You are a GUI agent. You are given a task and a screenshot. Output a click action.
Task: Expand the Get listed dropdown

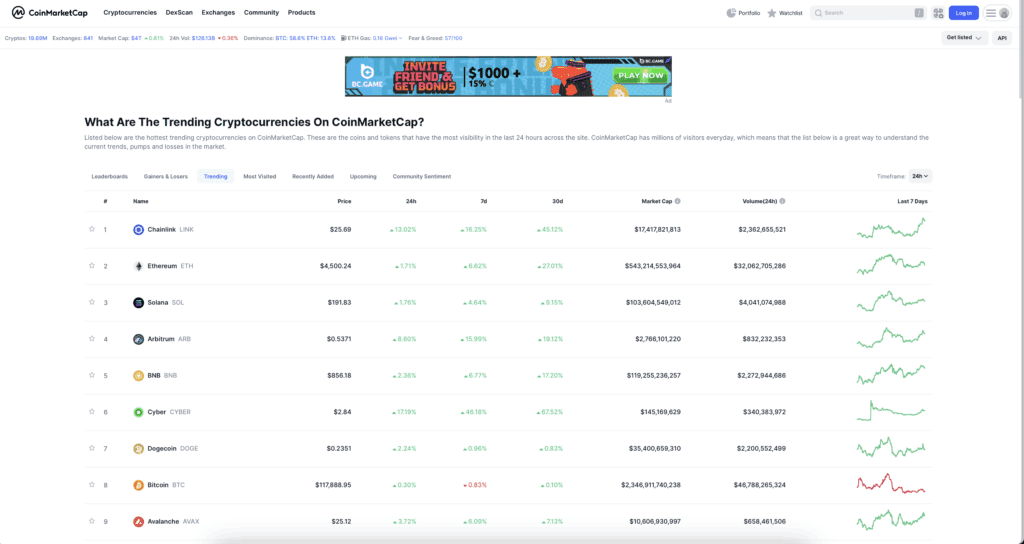pyautogui.click(x=964, y=38)
